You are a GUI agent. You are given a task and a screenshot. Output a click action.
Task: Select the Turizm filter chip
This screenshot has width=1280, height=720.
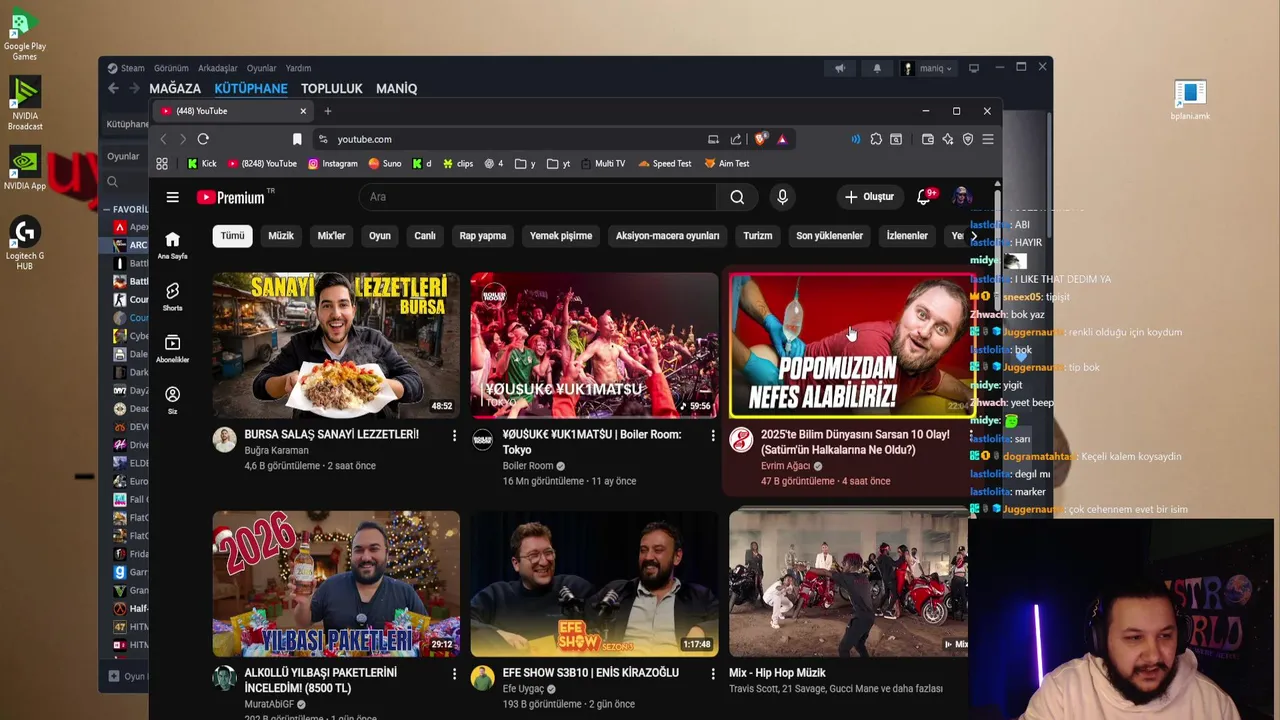coord(758,236)
